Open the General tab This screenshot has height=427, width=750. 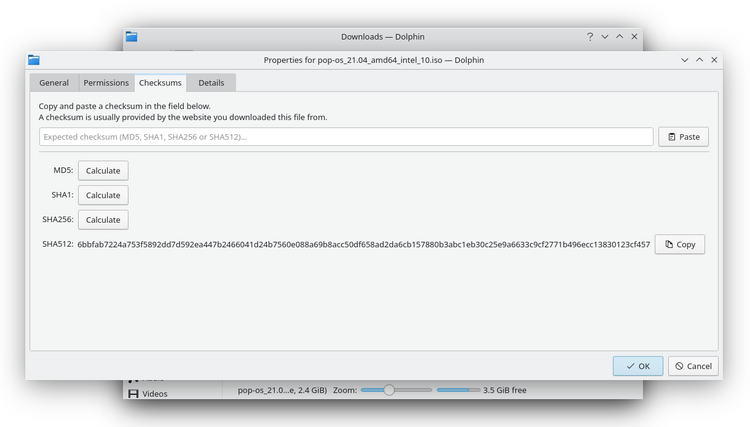(54, 83)
